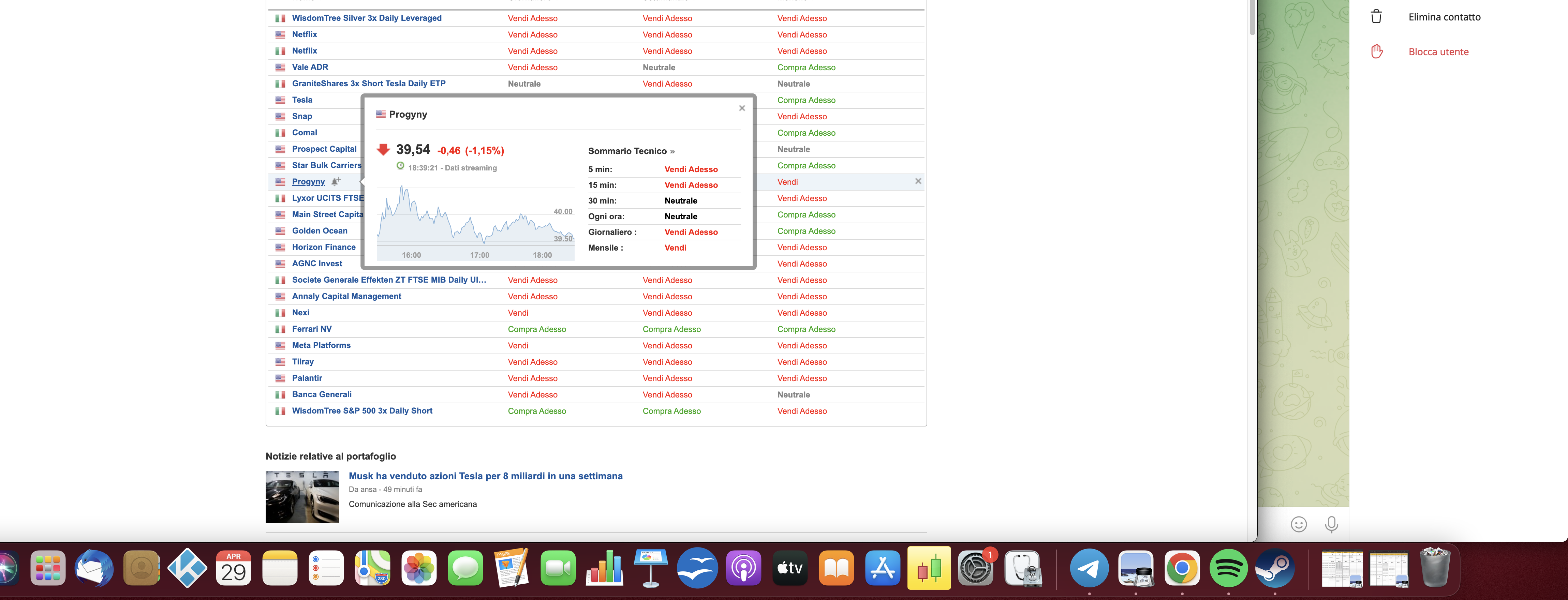Open Preview app from the dock

tap(1136, 568)
